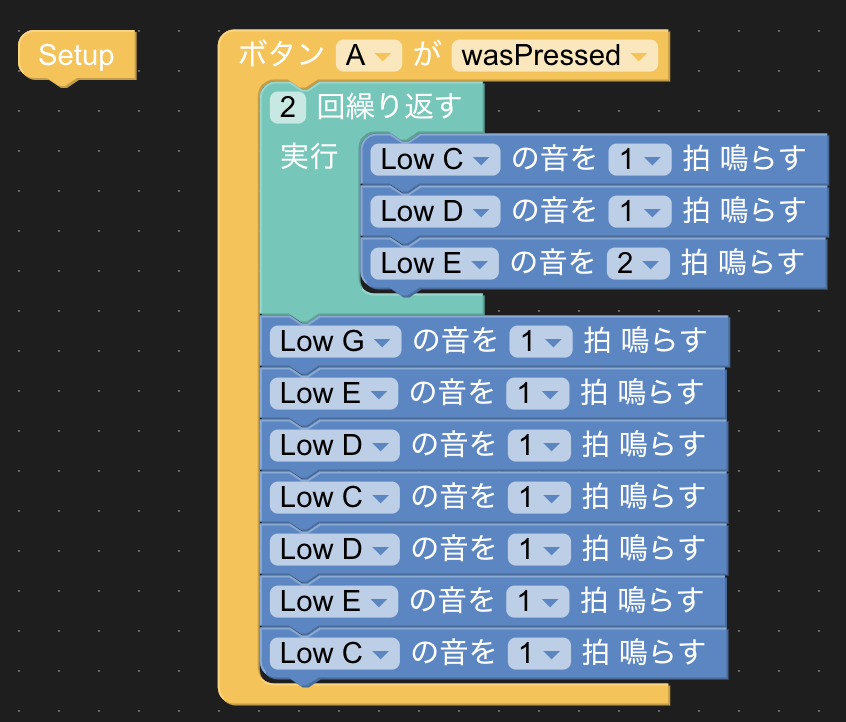Viewport: 846px width, 722px height.
Task: Click の音を text on Low G block
Action: click(455, 341)
